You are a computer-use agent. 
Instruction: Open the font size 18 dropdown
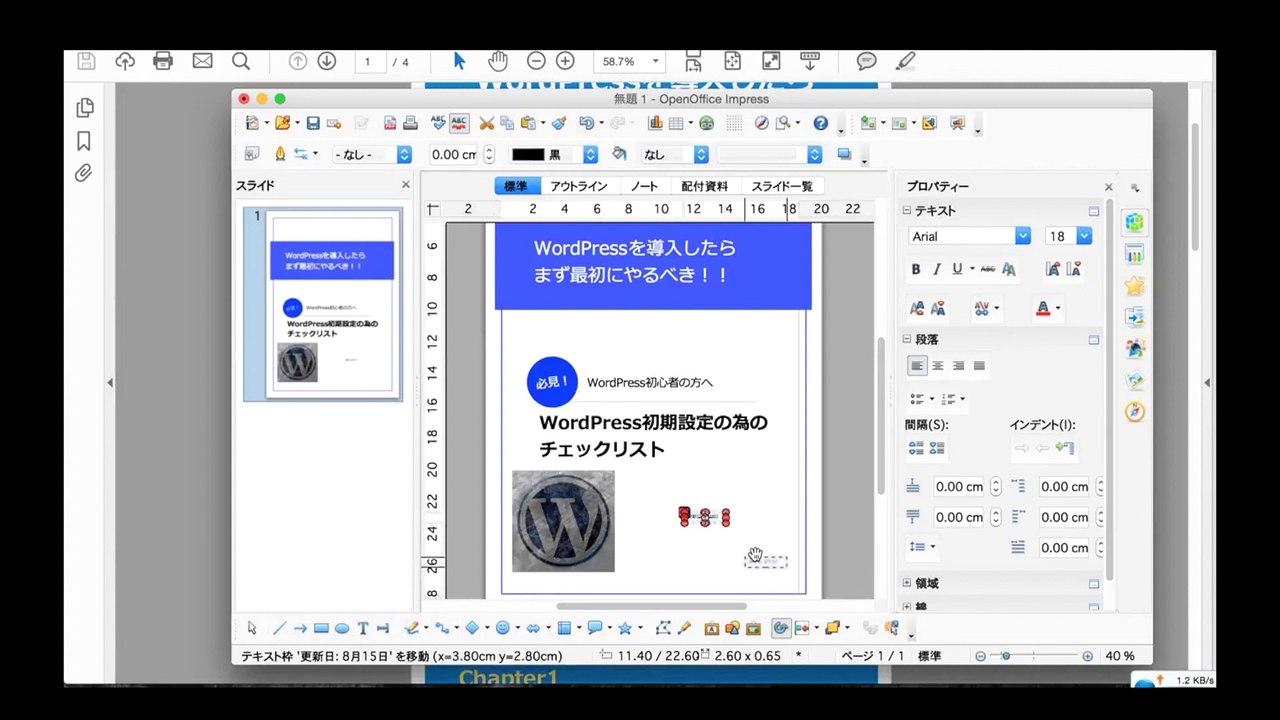click(x=1084, y=236)
